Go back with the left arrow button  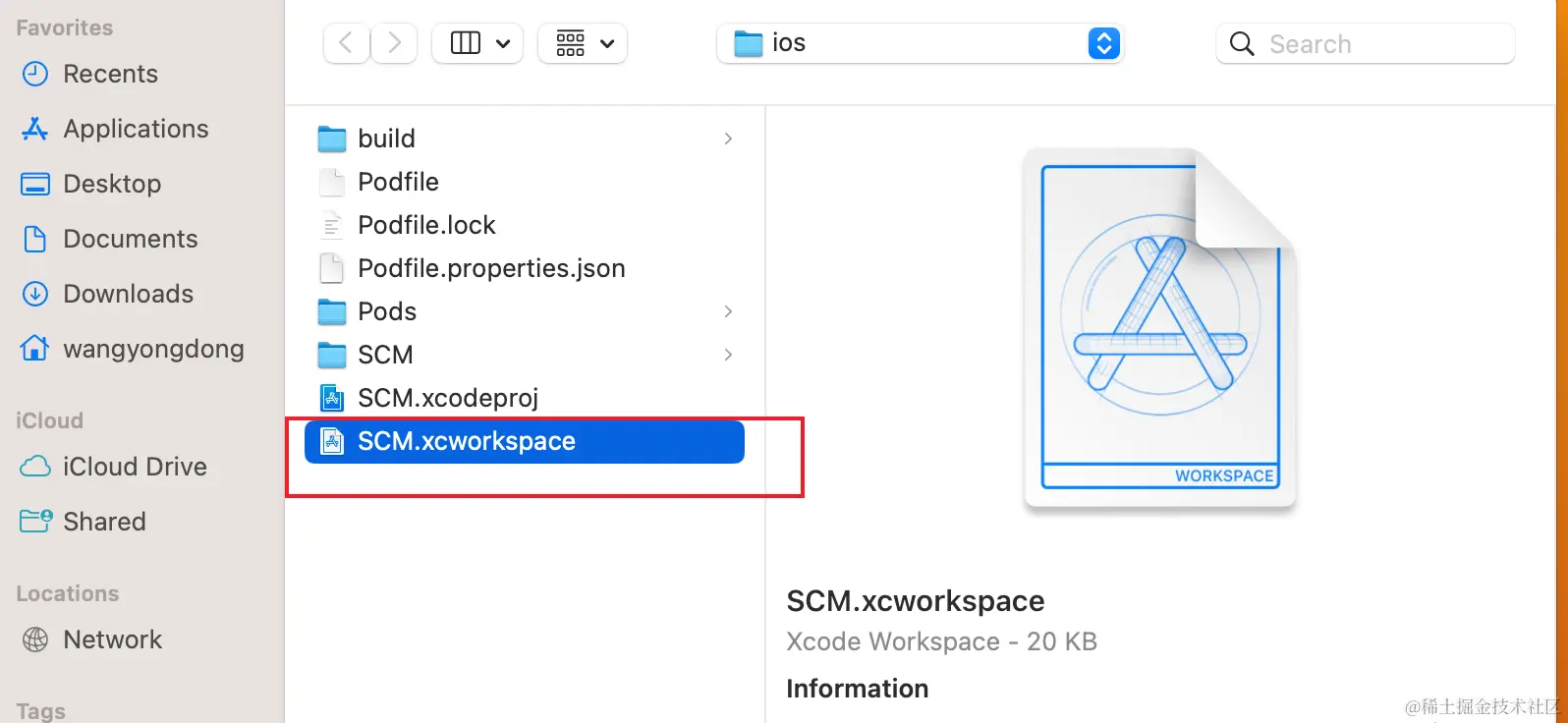(x=346, y=43)
